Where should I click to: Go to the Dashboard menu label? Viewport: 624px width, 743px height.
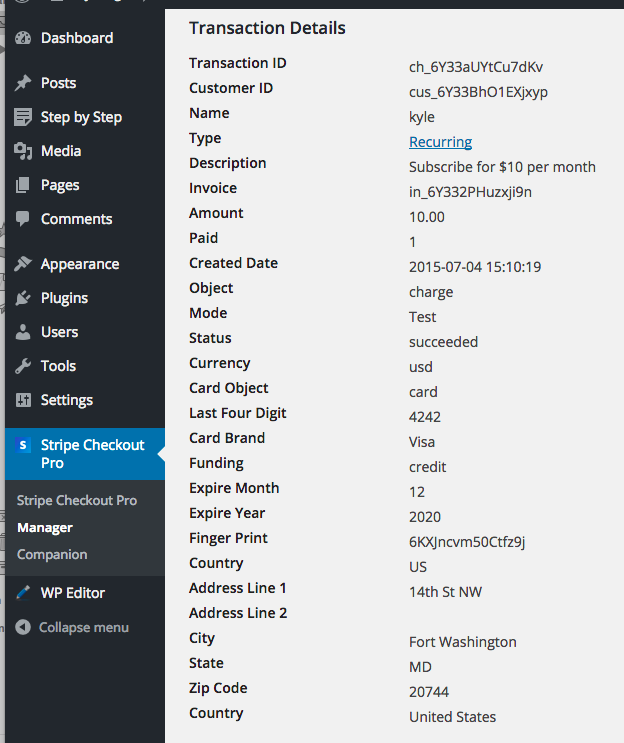(77, 38)
